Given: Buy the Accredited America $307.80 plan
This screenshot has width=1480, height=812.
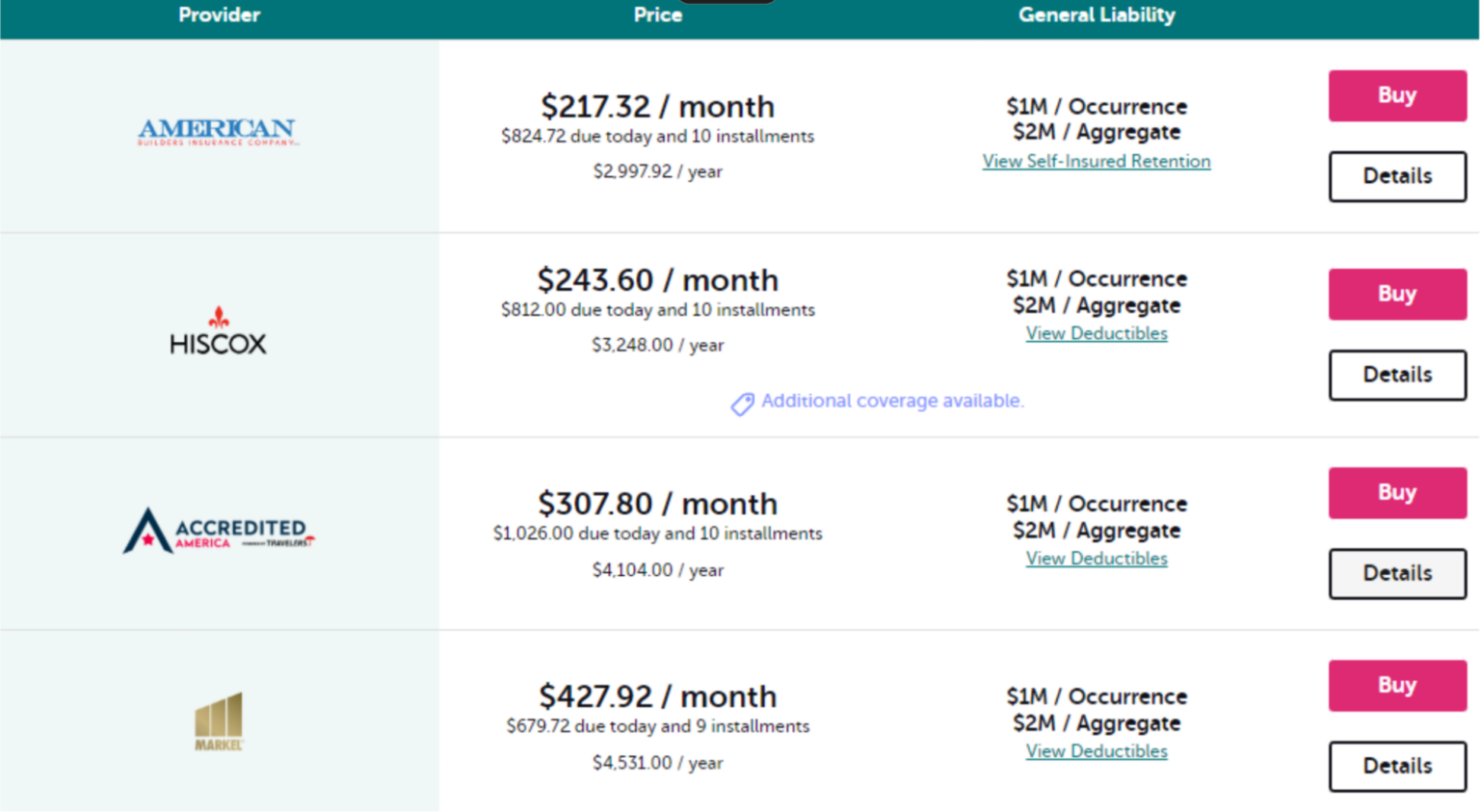Looking at the screenshot, I should pos(1396,492).
